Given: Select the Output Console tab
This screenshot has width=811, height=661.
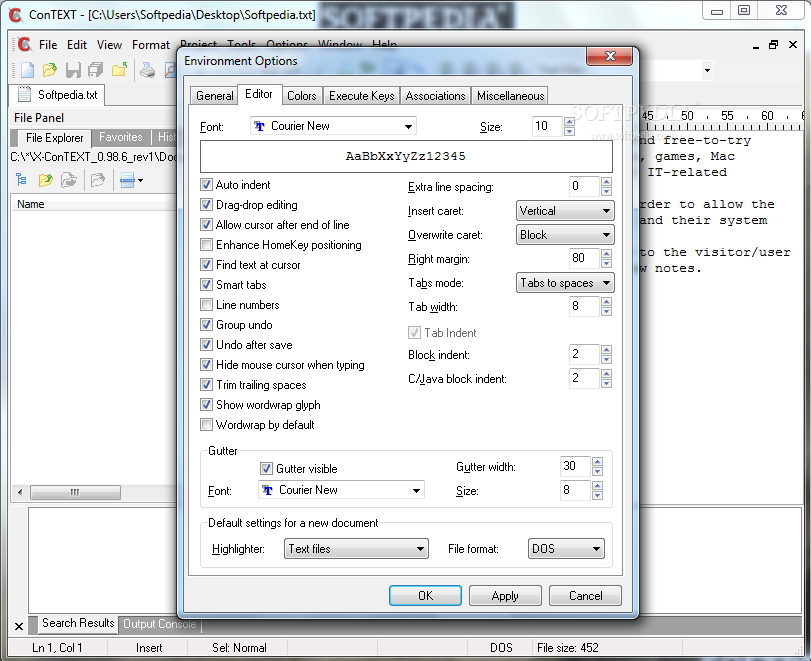Looking at the screenshot, I should (160, 624).
